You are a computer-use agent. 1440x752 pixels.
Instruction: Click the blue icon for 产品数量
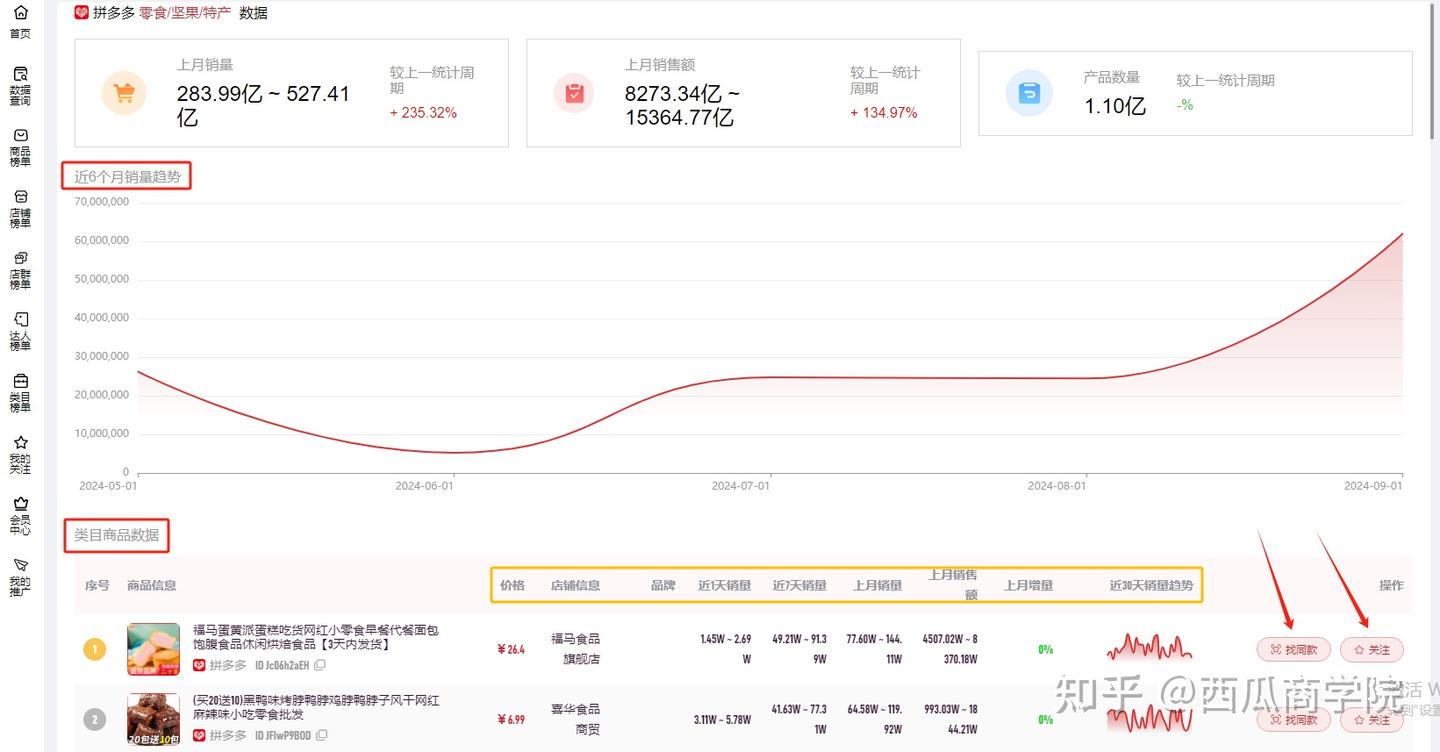(x=1029, y=93)
